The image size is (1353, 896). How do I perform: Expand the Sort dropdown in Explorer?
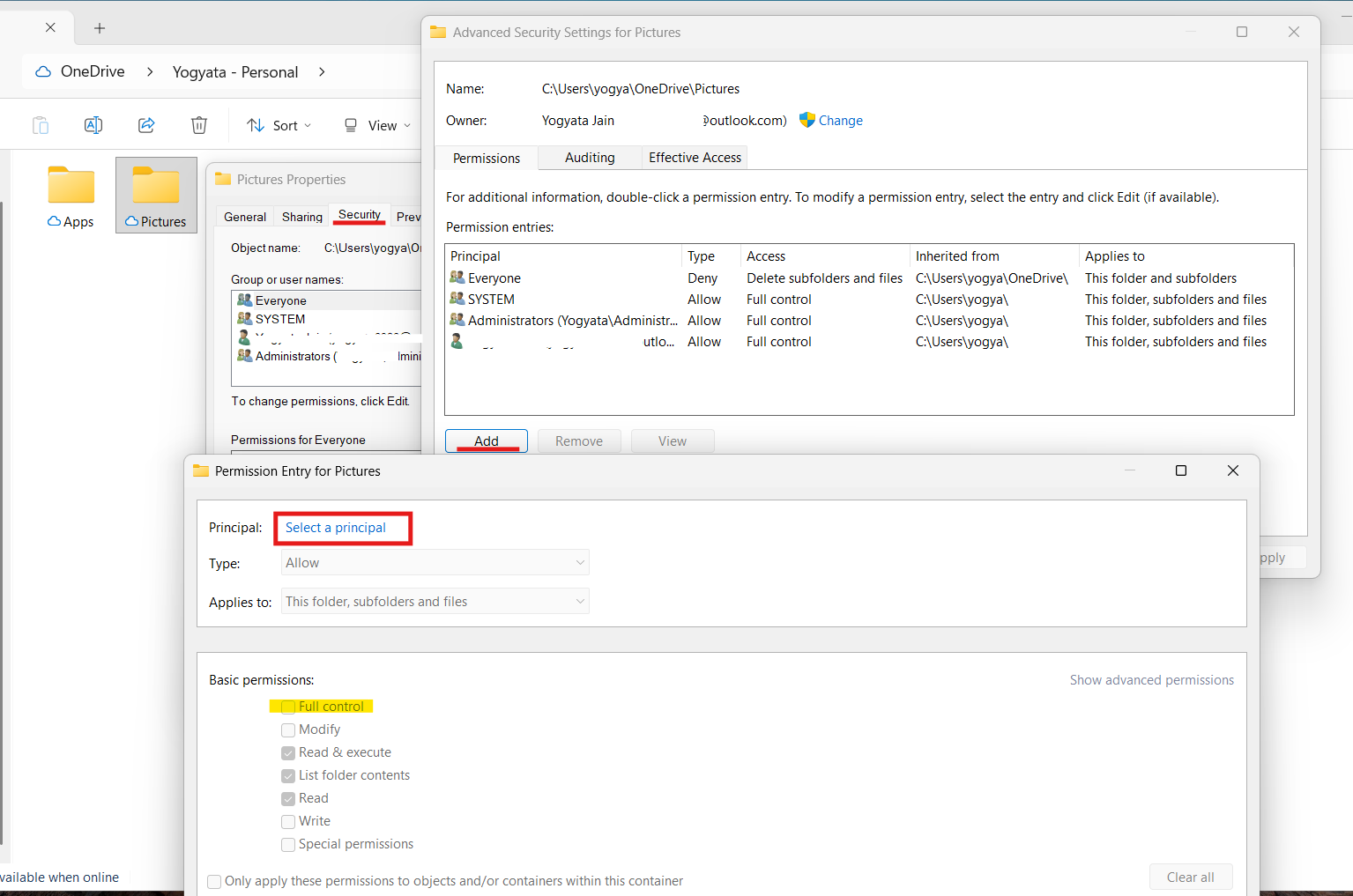click(279, 125)
